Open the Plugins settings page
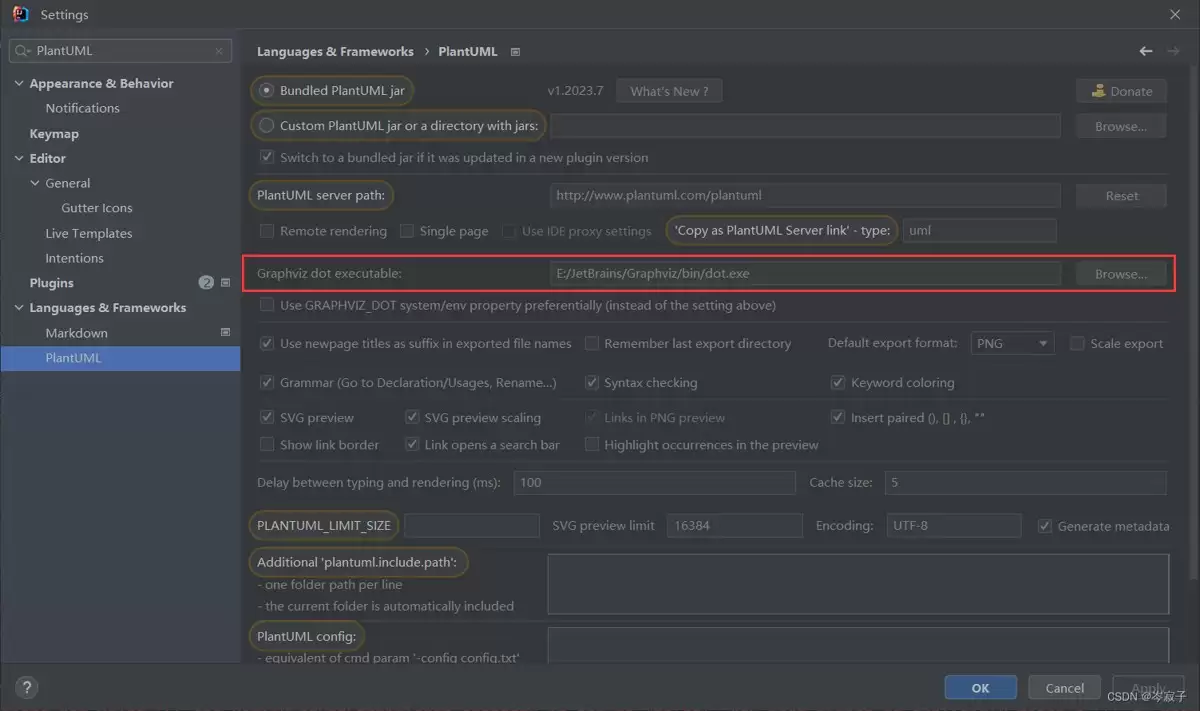 51,283
